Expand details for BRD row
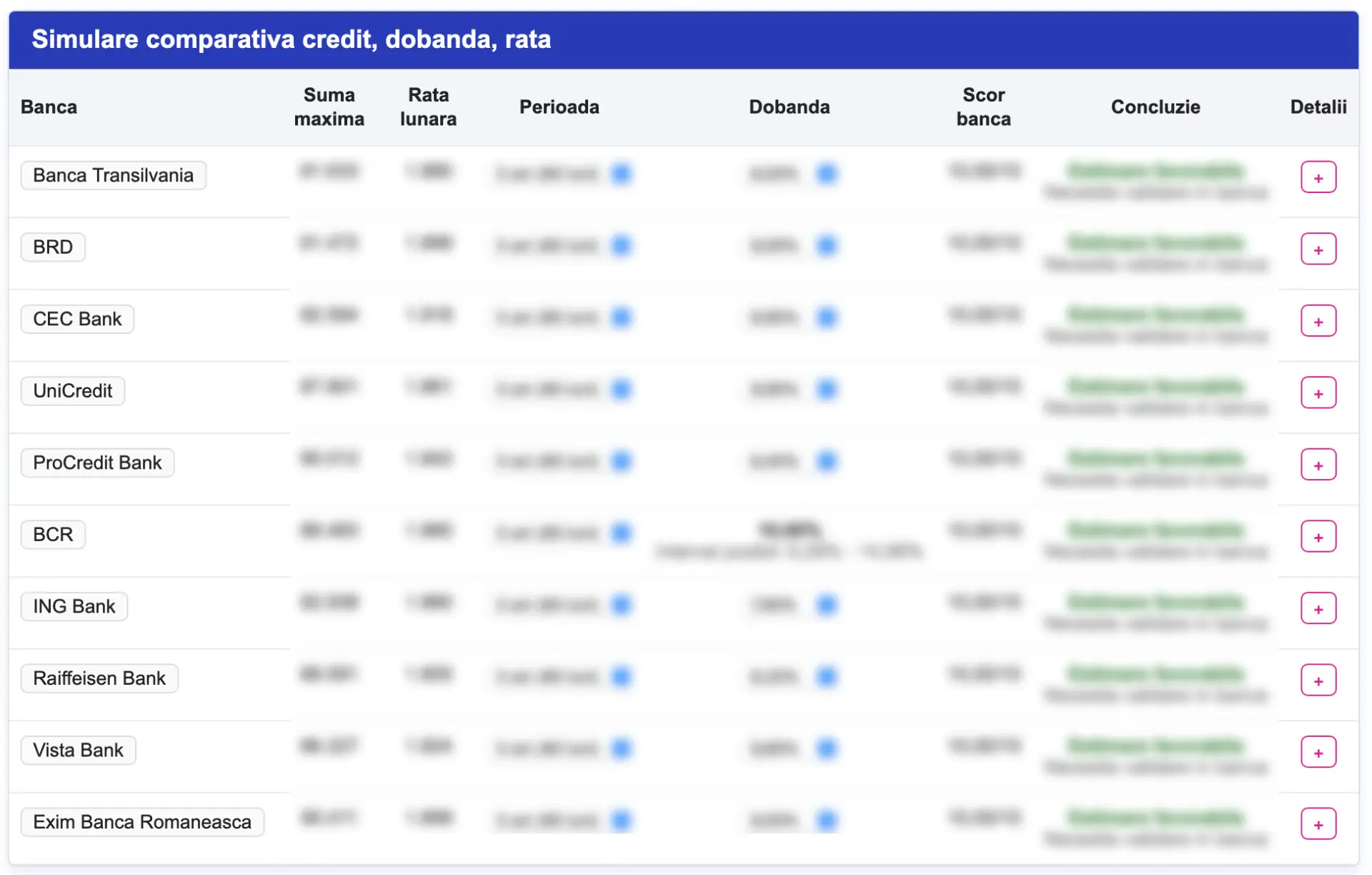1372x875 pixels. pyautogui.click(x=1318, y=249)
